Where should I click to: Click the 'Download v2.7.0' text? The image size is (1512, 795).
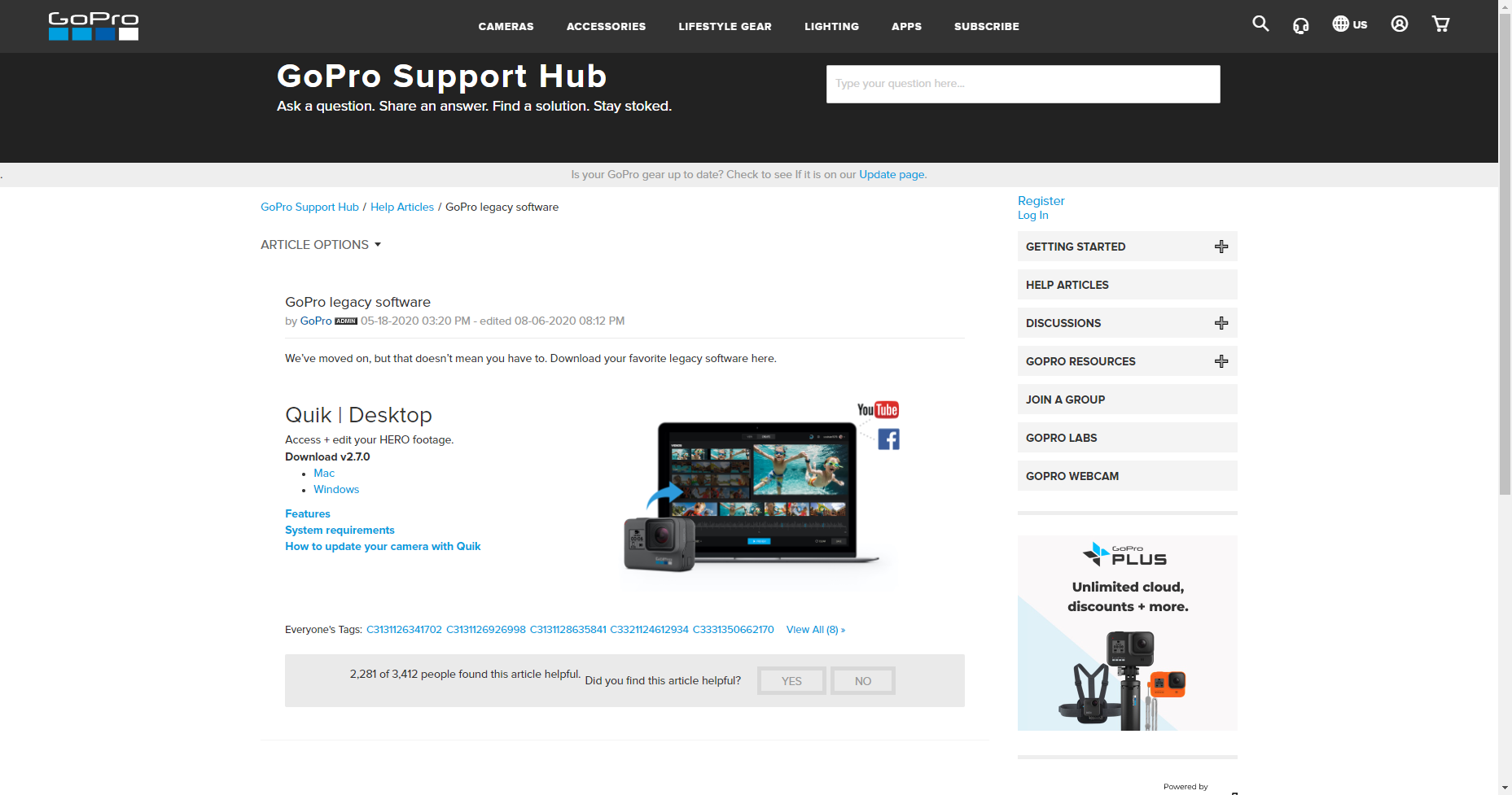(x=327, y=457)
